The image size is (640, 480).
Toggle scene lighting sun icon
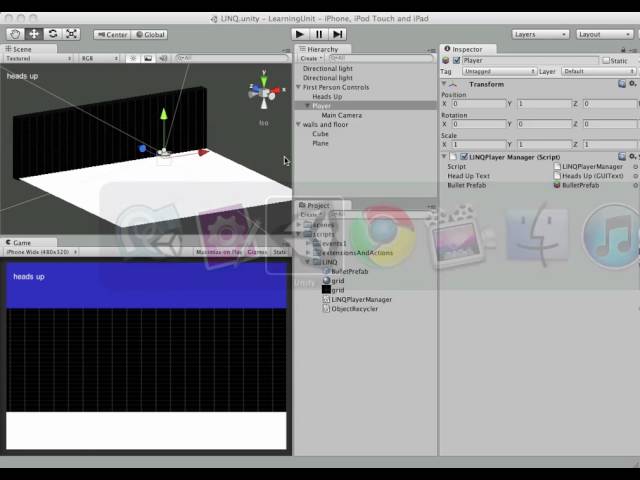133,58
